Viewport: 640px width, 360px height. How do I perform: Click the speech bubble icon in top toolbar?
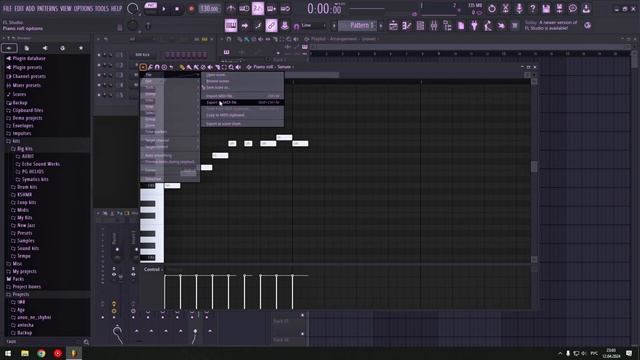(573, 8)
